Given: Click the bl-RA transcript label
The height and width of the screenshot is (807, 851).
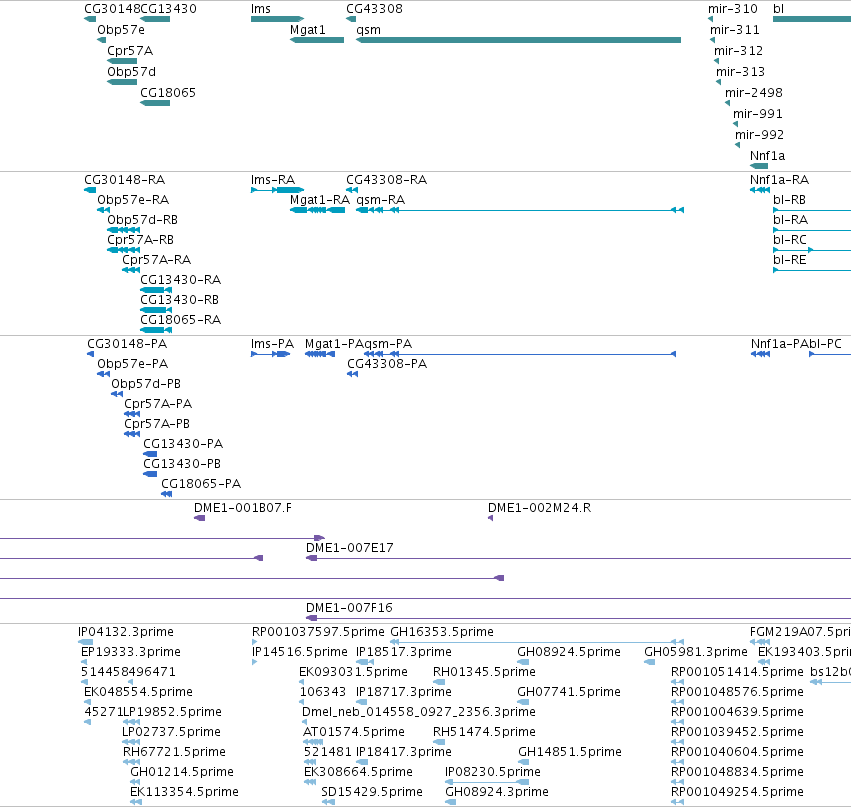Looking at the screenshot, I should [x=790, y=220].
